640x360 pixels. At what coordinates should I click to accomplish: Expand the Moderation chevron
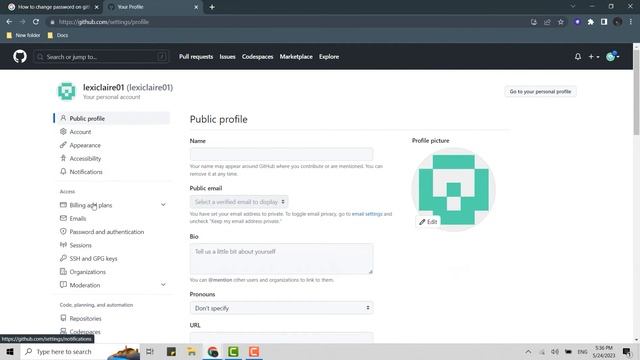pos(163,284)
